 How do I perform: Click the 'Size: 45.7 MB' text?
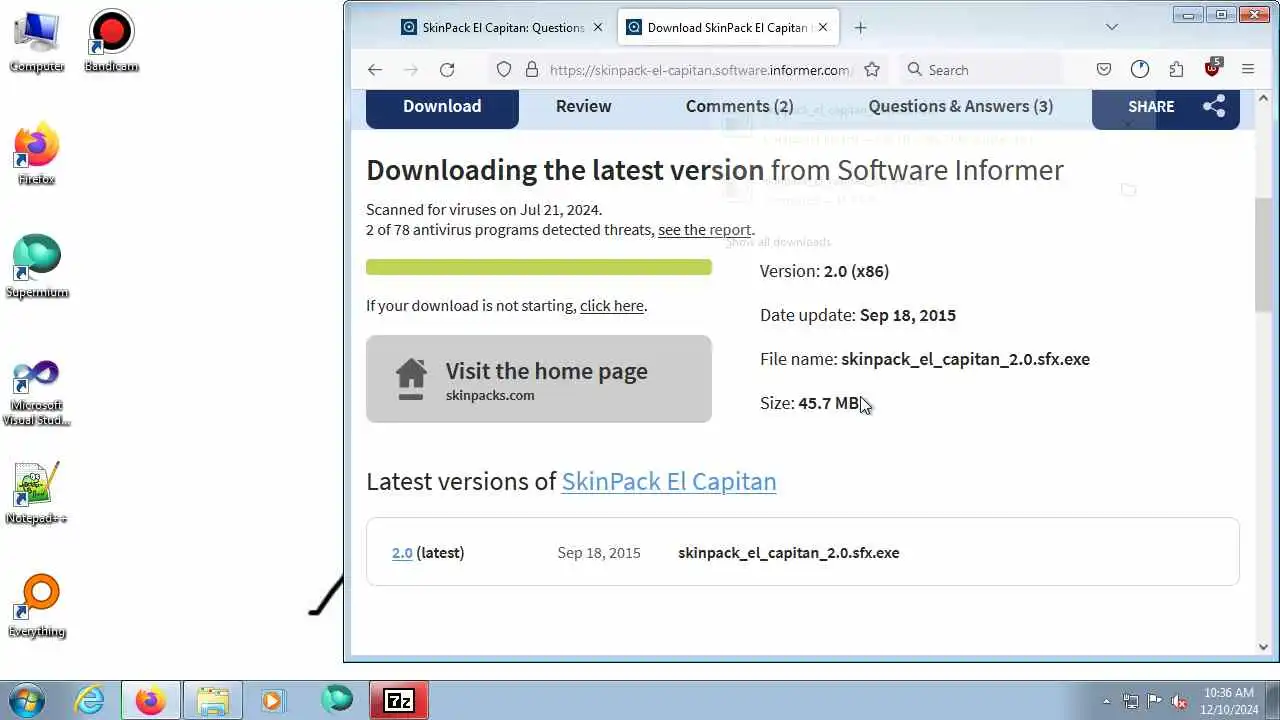coord(810,403)
